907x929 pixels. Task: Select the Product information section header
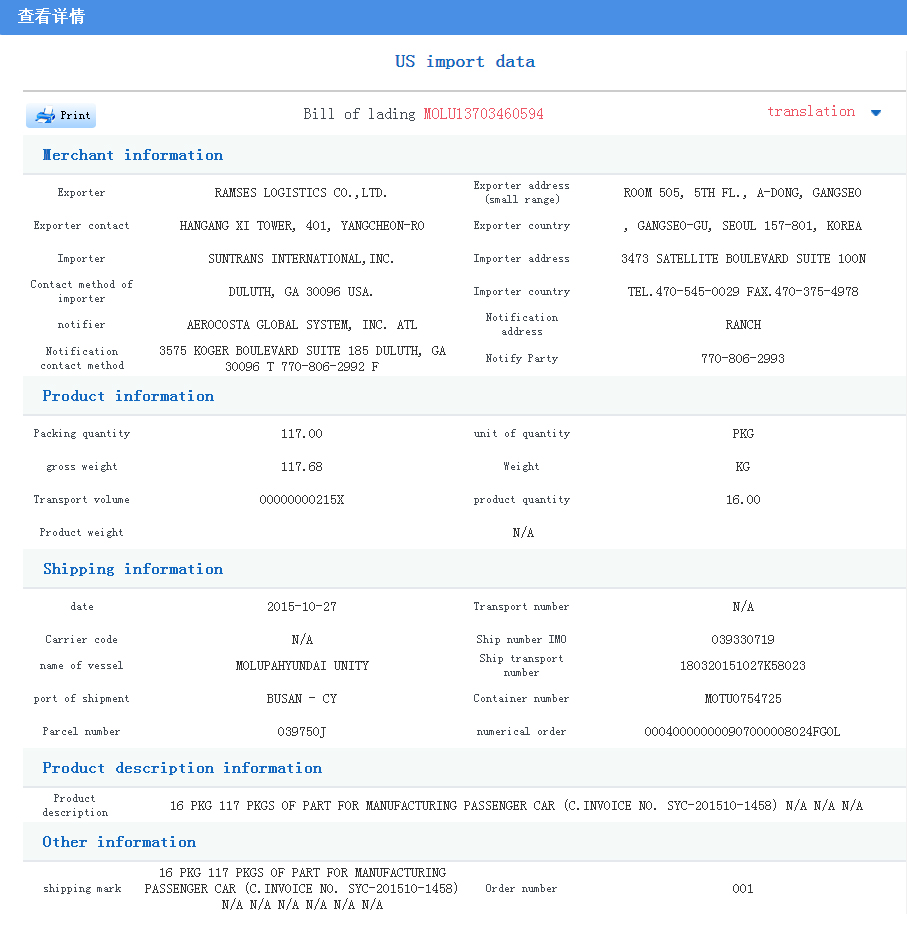tap(128, 396)
